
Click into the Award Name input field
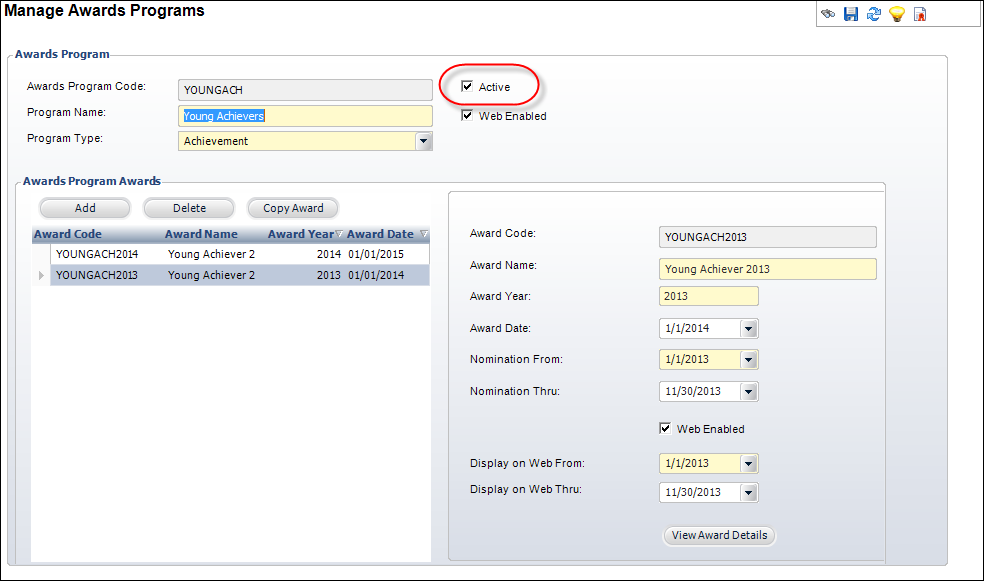pos(767,269)
